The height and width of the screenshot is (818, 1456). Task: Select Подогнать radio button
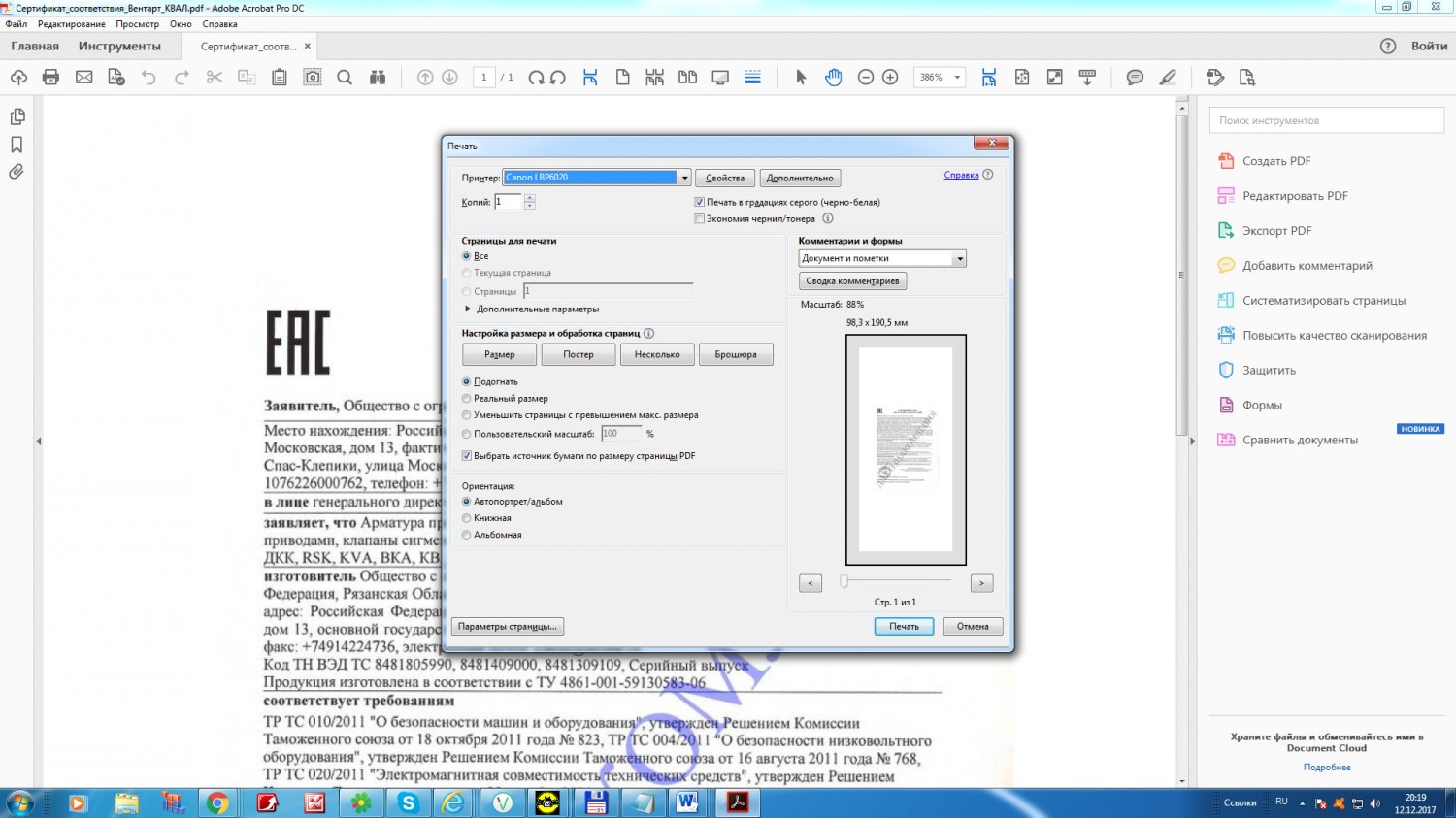pyautogui.click(x=467, y=381)
